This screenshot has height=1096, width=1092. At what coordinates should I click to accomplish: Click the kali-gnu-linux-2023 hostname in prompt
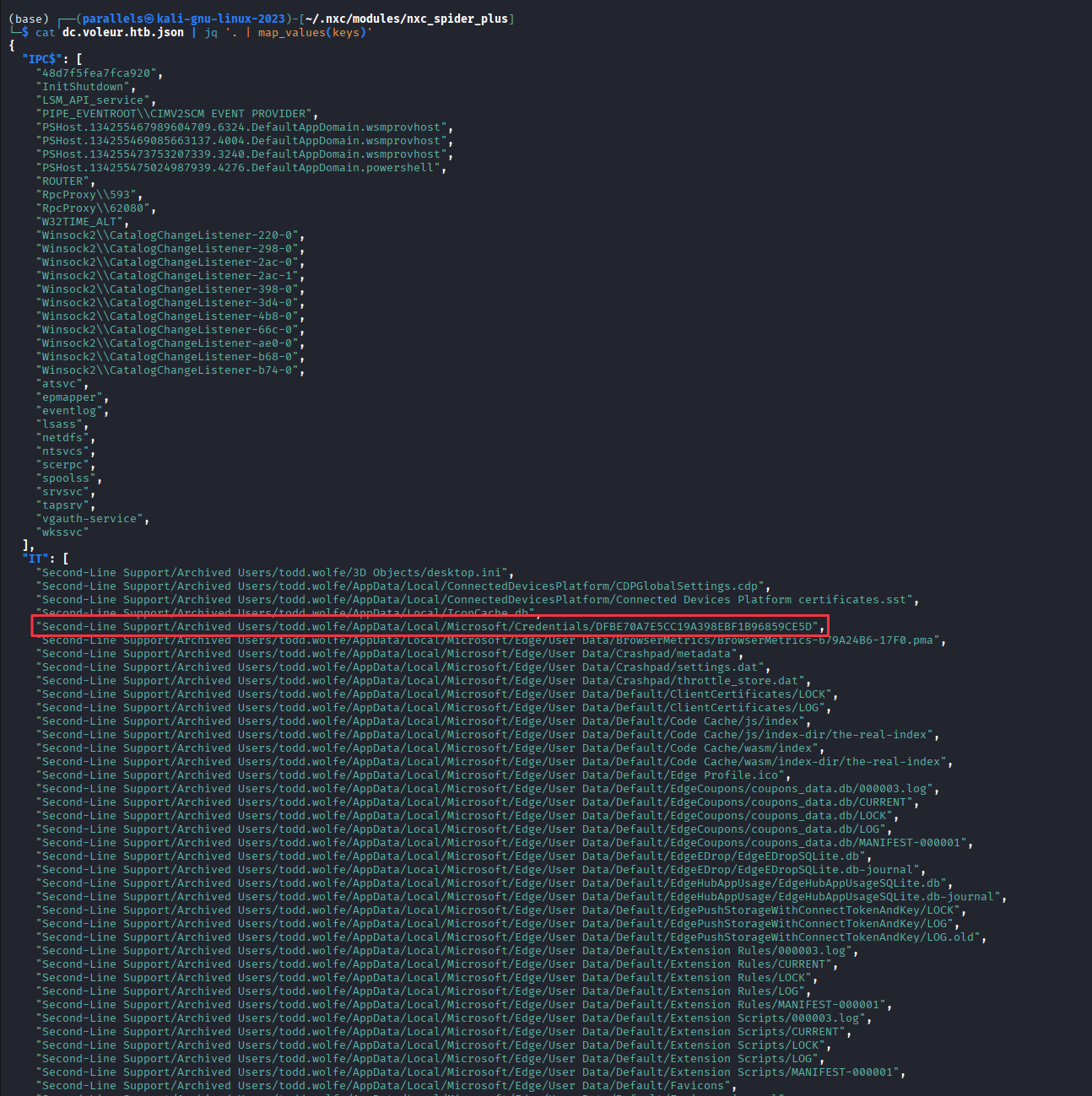(x=221, y=19)
